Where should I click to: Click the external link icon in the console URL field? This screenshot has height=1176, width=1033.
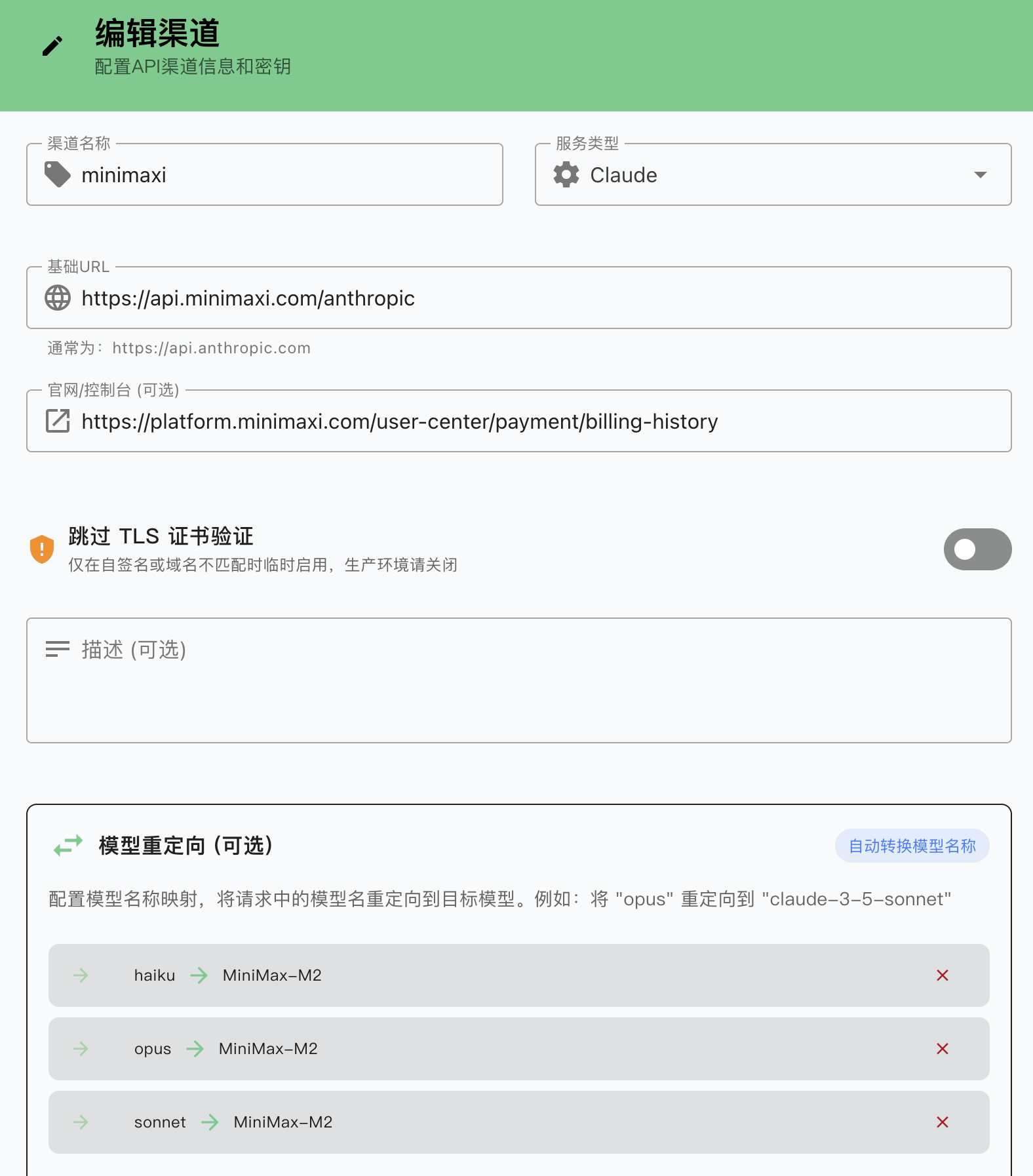58,421
